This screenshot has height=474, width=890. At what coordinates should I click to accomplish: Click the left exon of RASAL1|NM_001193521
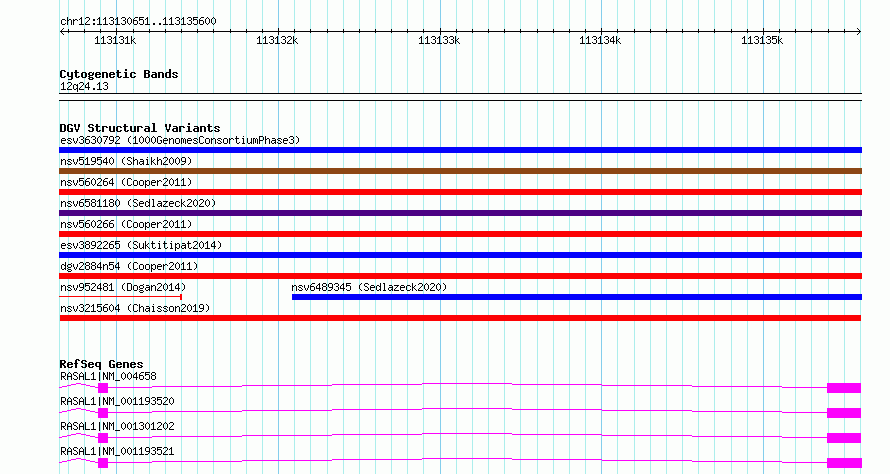click(103, 463)
